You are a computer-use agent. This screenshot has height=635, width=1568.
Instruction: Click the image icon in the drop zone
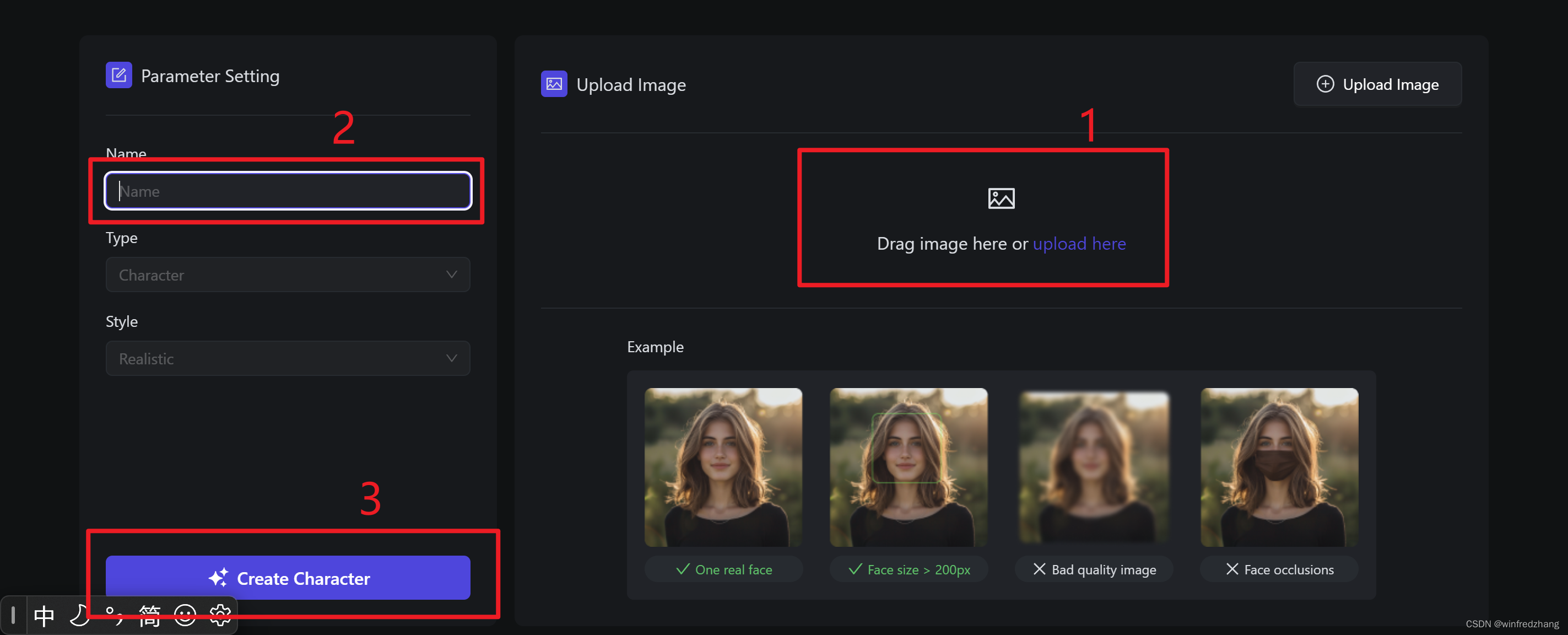(x=1001, y=198)
